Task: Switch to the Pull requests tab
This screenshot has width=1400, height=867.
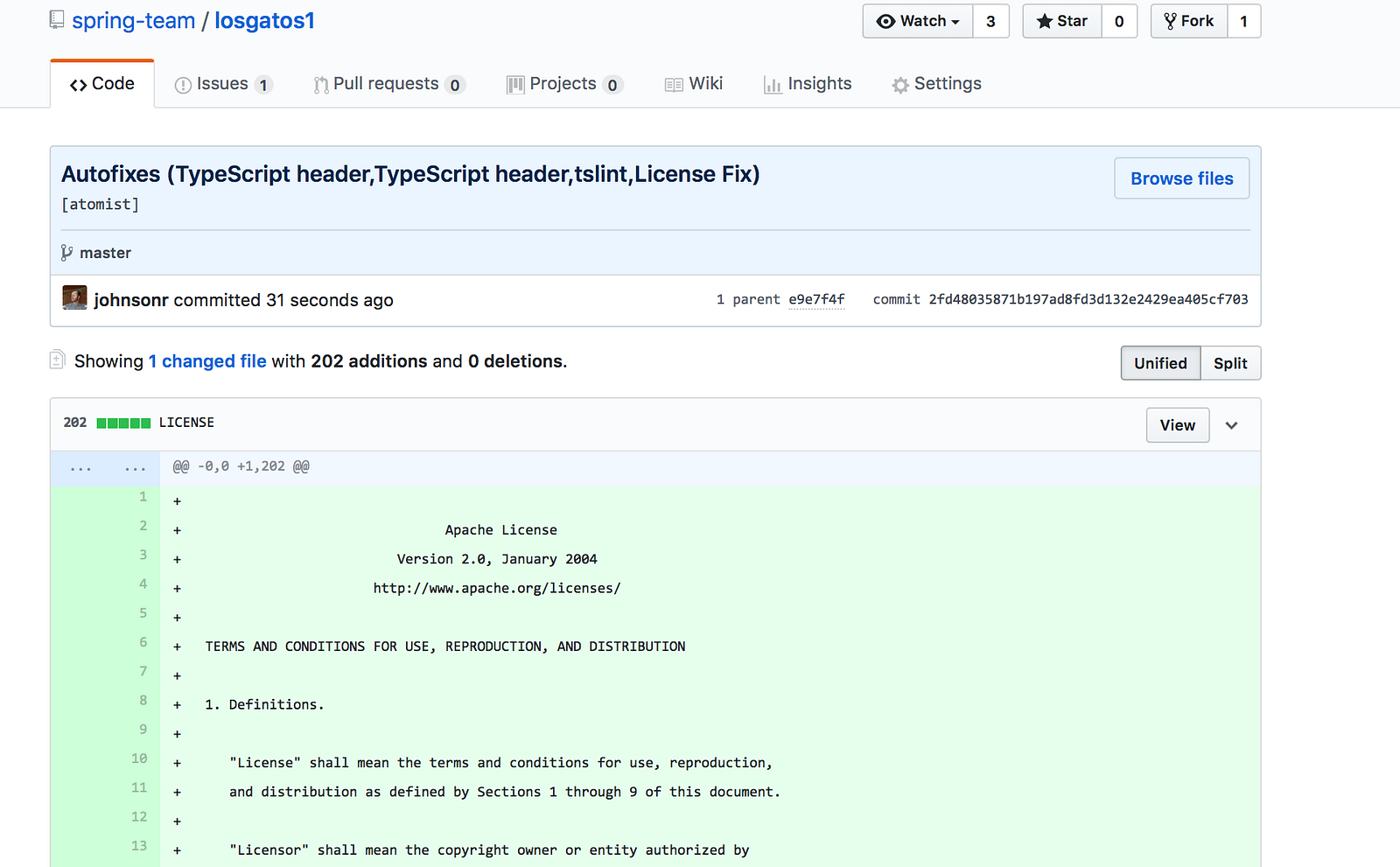Action: (389, 84)
